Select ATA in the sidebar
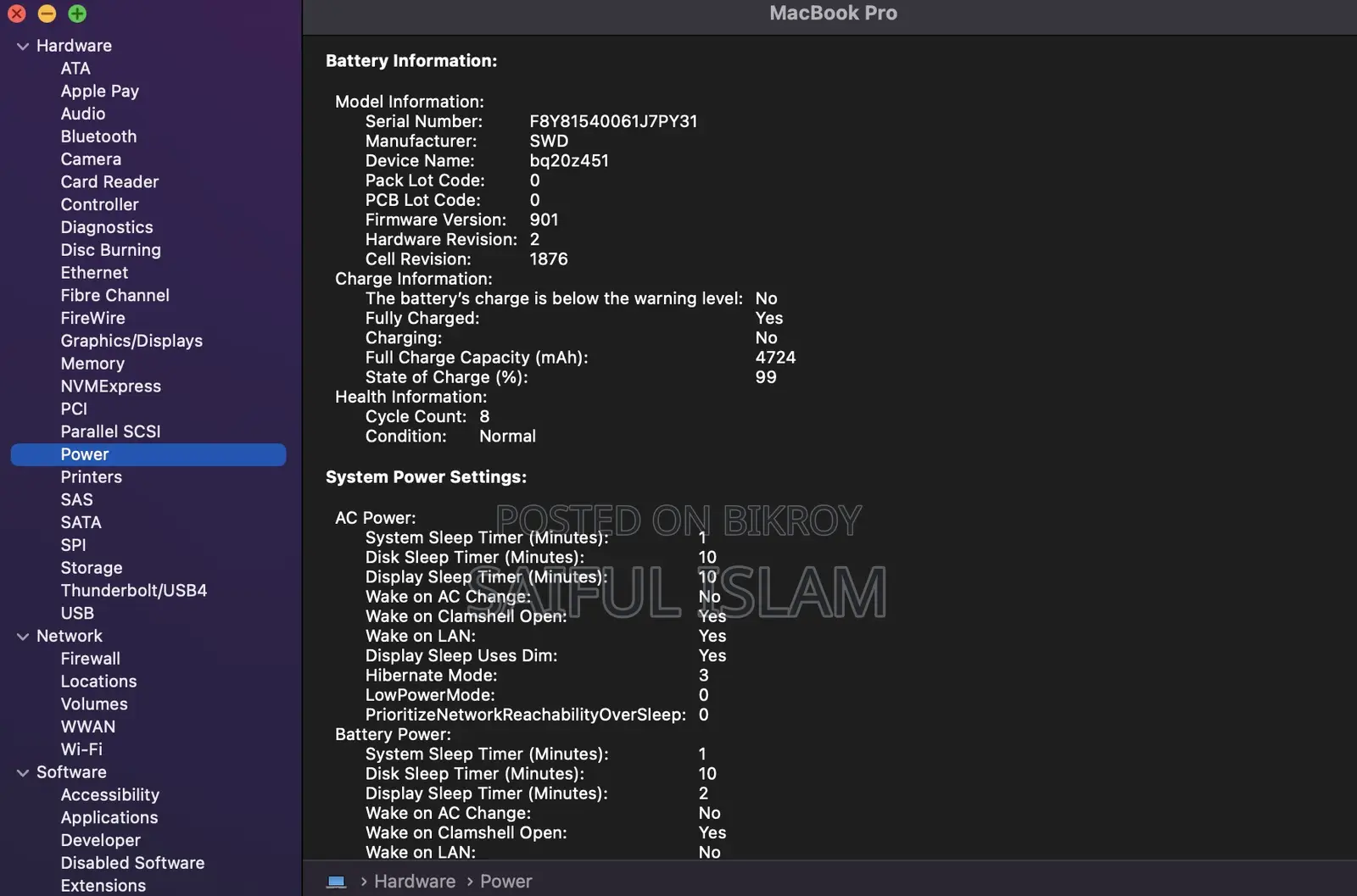This screenshot has width=1357, height=896. (75, 69)
